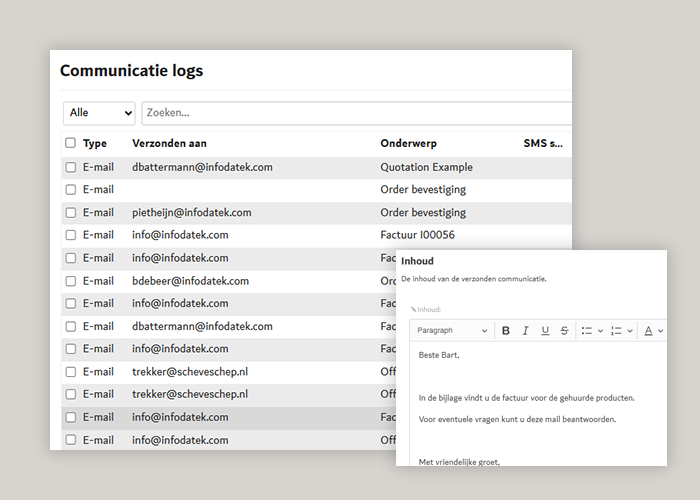Viewport: 700px width, 500px height.
Task: Tick the last visible info@infodatek.com checkbox
Action: 71,440
